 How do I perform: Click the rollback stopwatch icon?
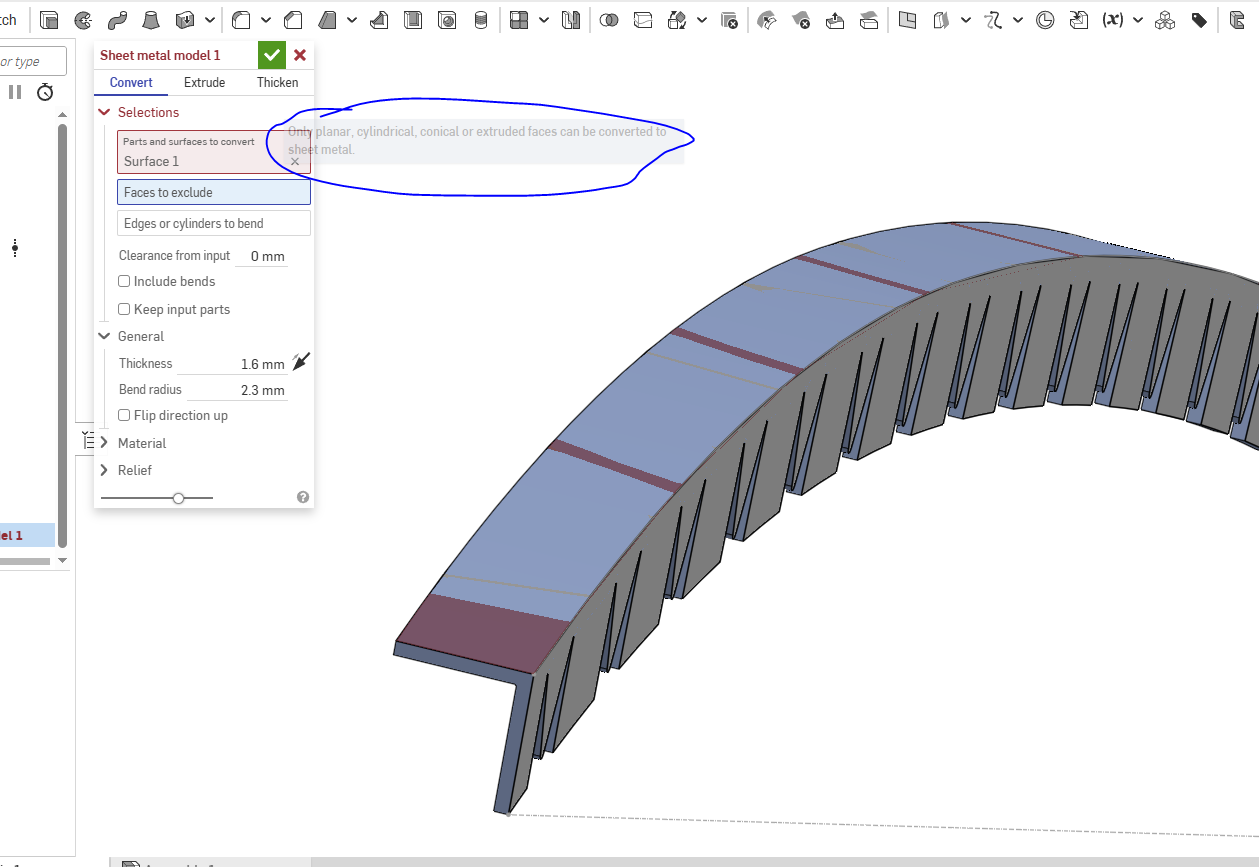45,93
